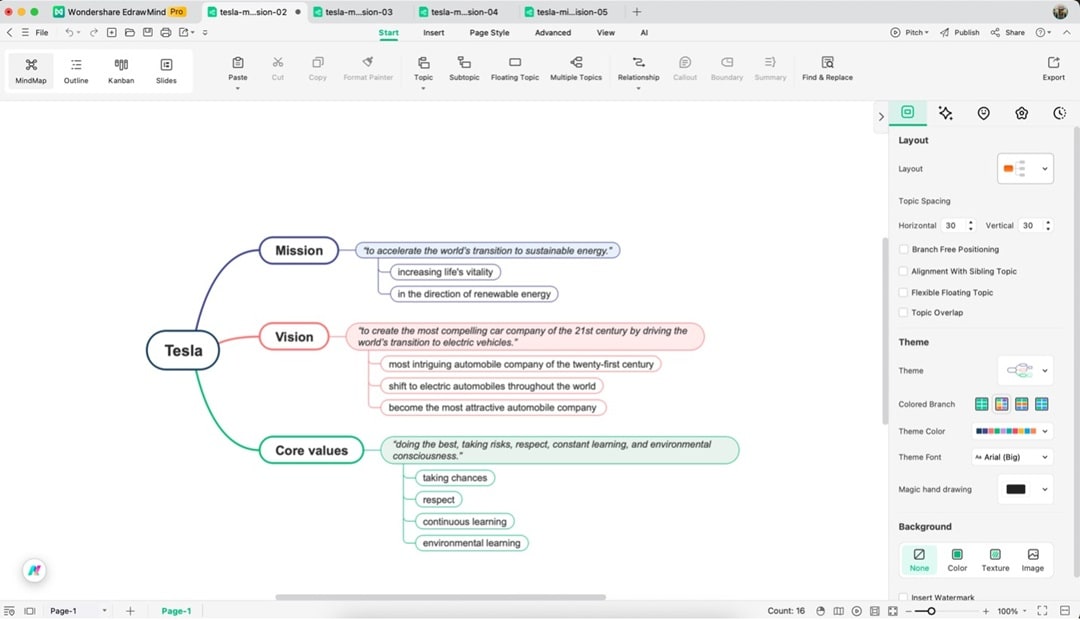Enable Branch Free Positioning
The width and height of the screenshot is (1080, 620).
(903, 249)
